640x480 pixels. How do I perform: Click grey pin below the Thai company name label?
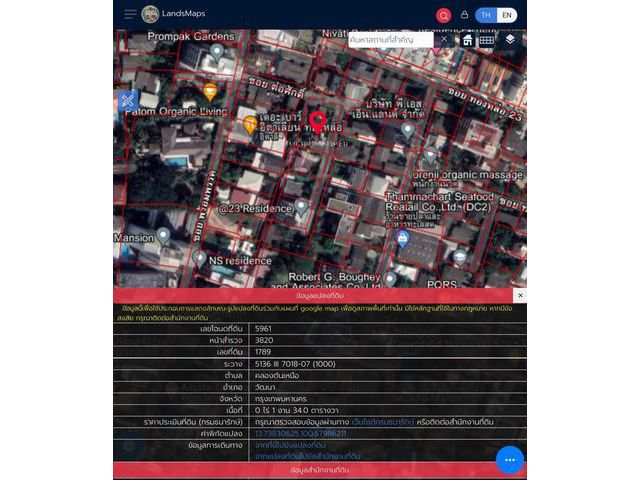[407, 131]
